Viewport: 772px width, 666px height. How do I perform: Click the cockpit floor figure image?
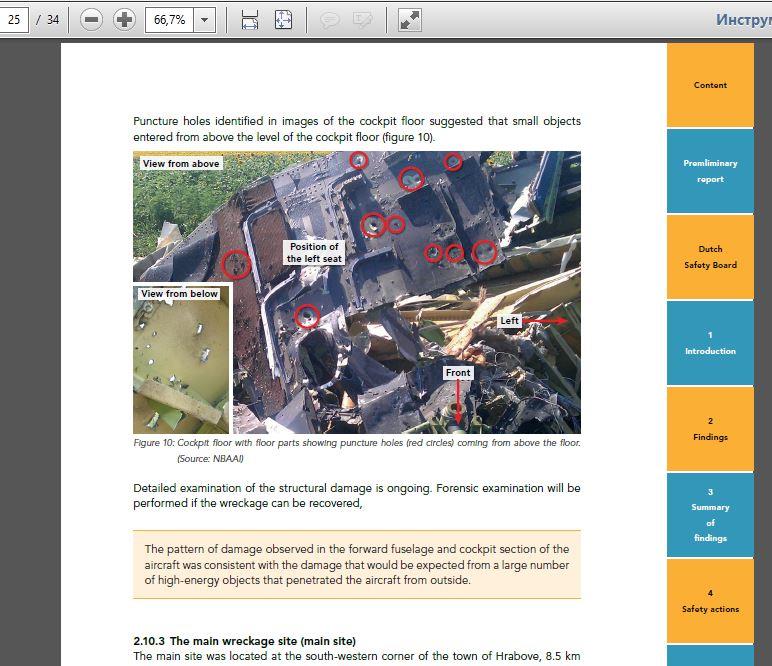click(x=357, y=292)
